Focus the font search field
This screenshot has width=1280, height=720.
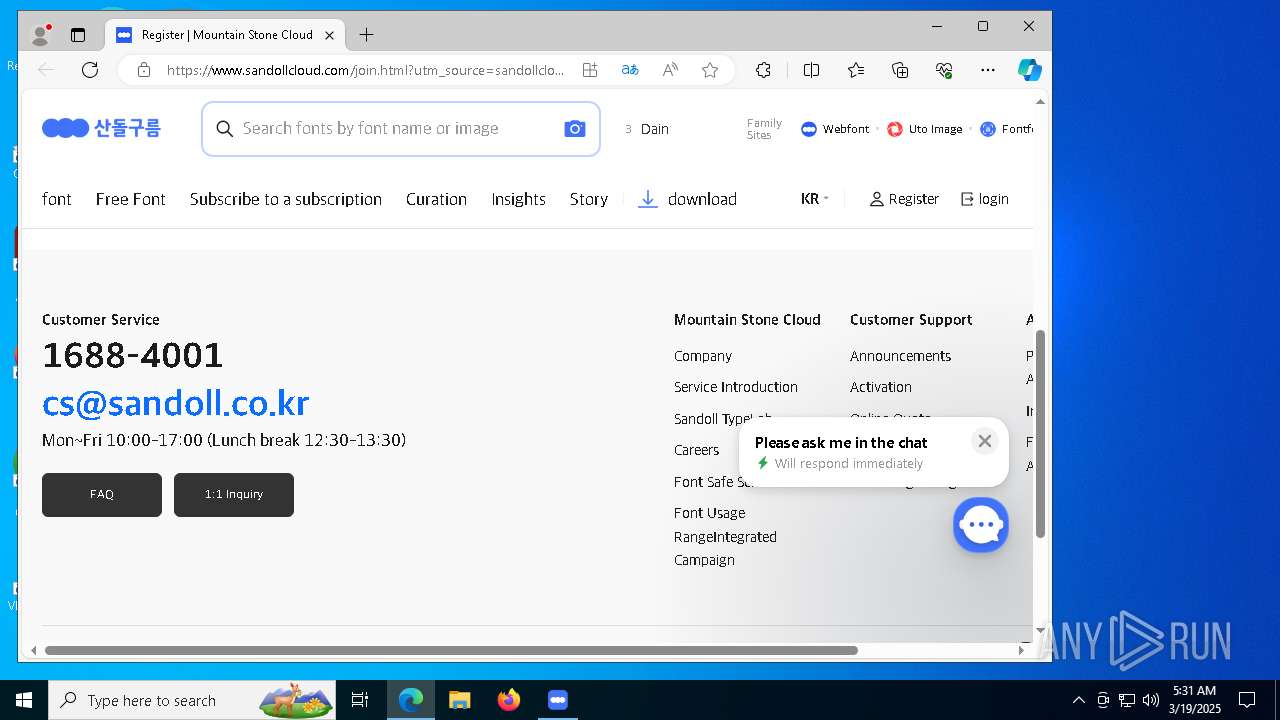[400, 129]
